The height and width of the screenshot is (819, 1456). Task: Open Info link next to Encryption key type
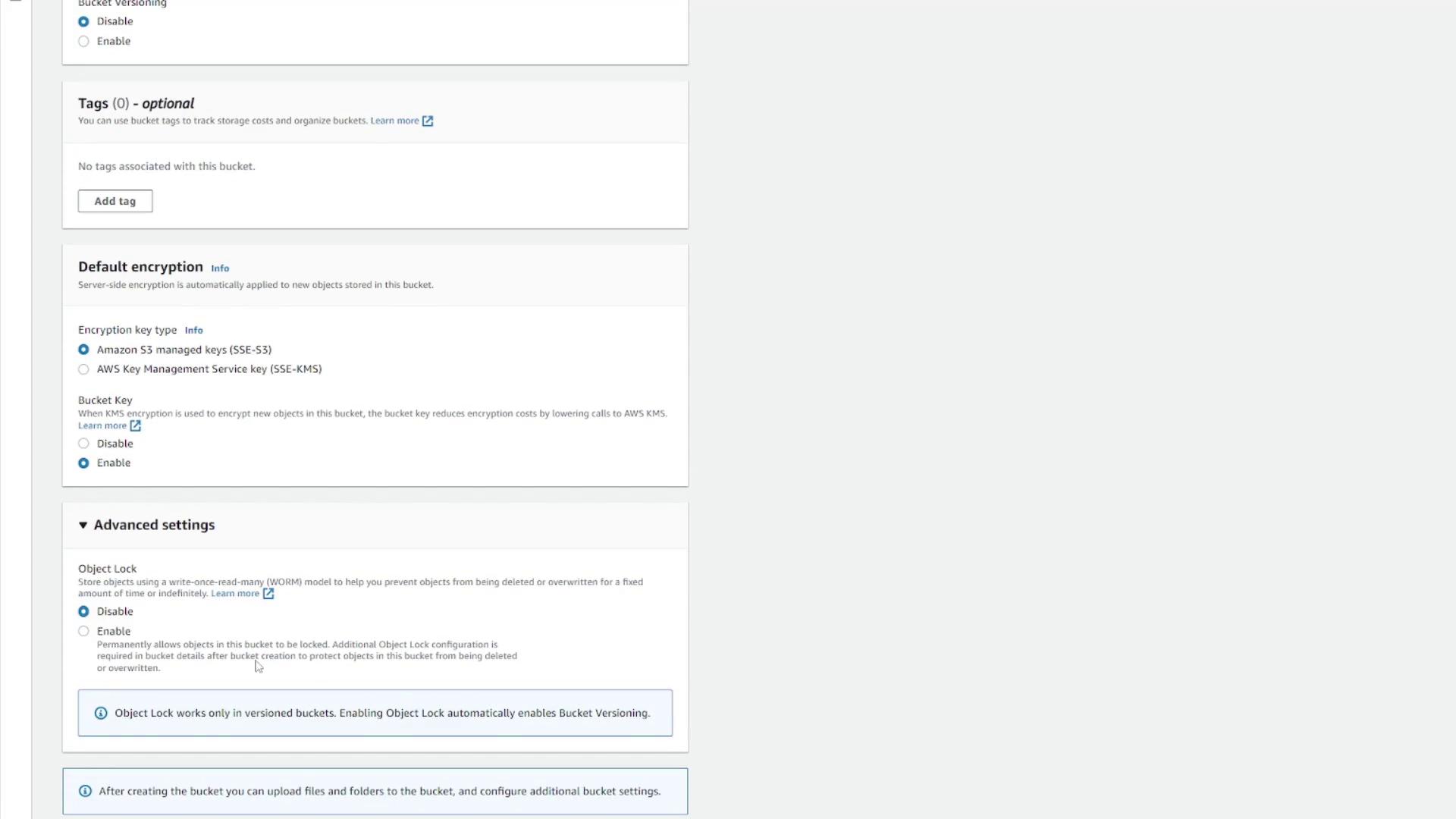(193, 331)
